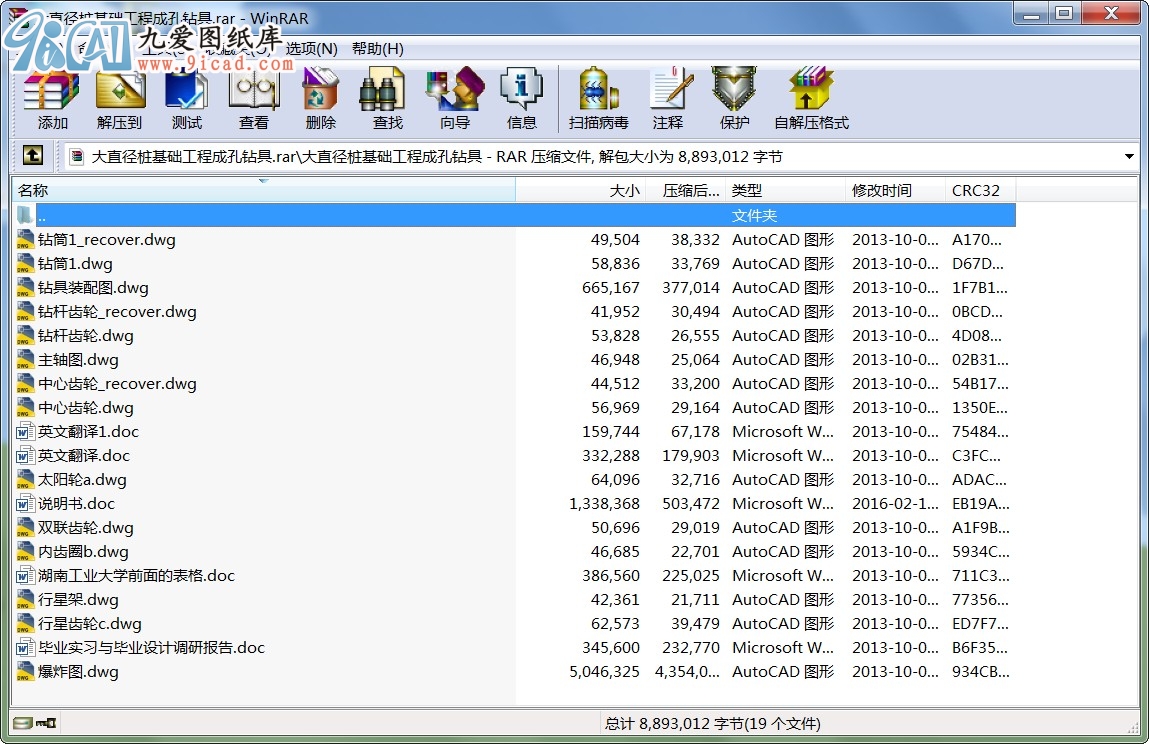
Task: Click the DWG icon of 行星架.dwg
Action: coord(26,600)
